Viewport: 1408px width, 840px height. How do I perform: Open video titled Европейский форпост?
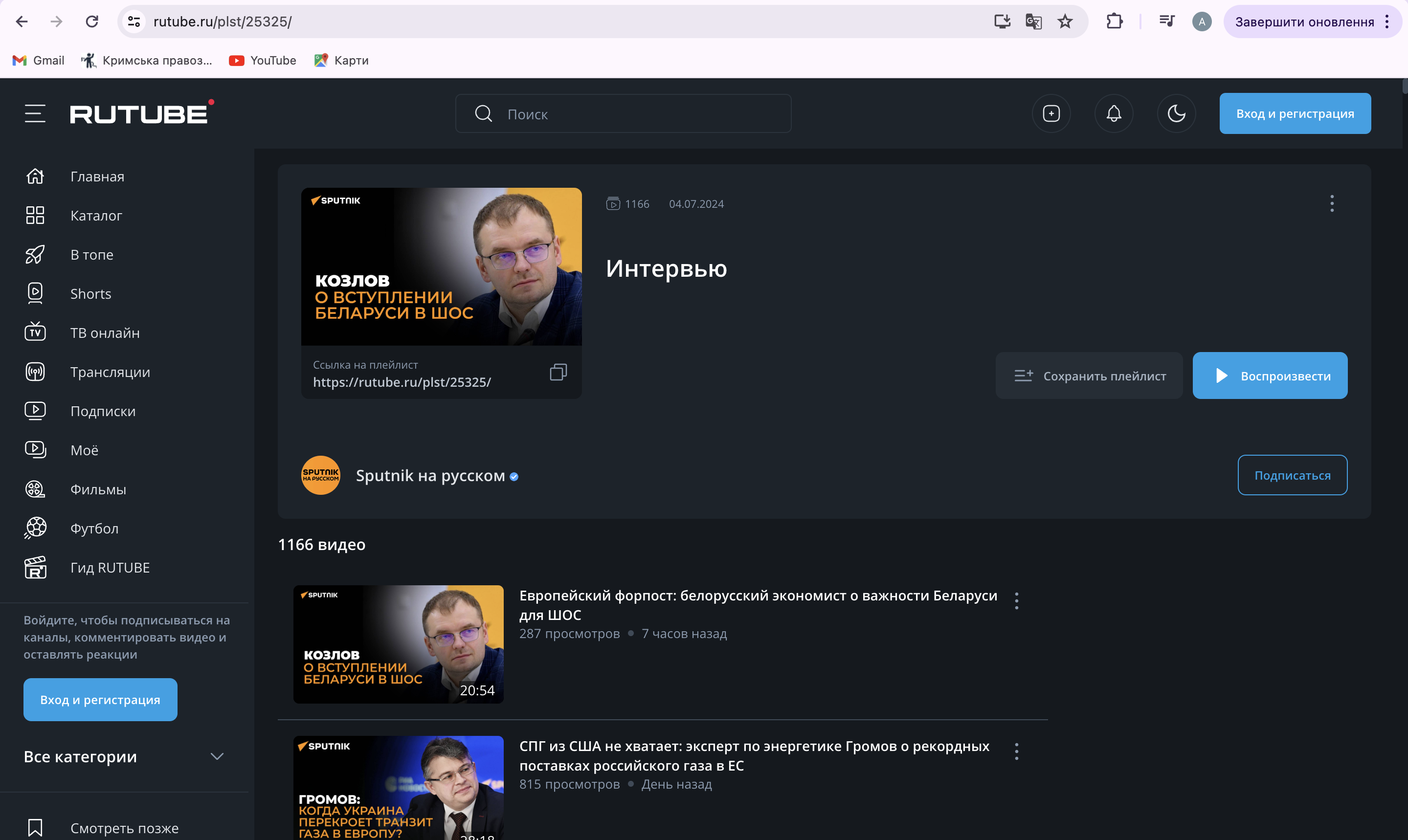point(758,605)
